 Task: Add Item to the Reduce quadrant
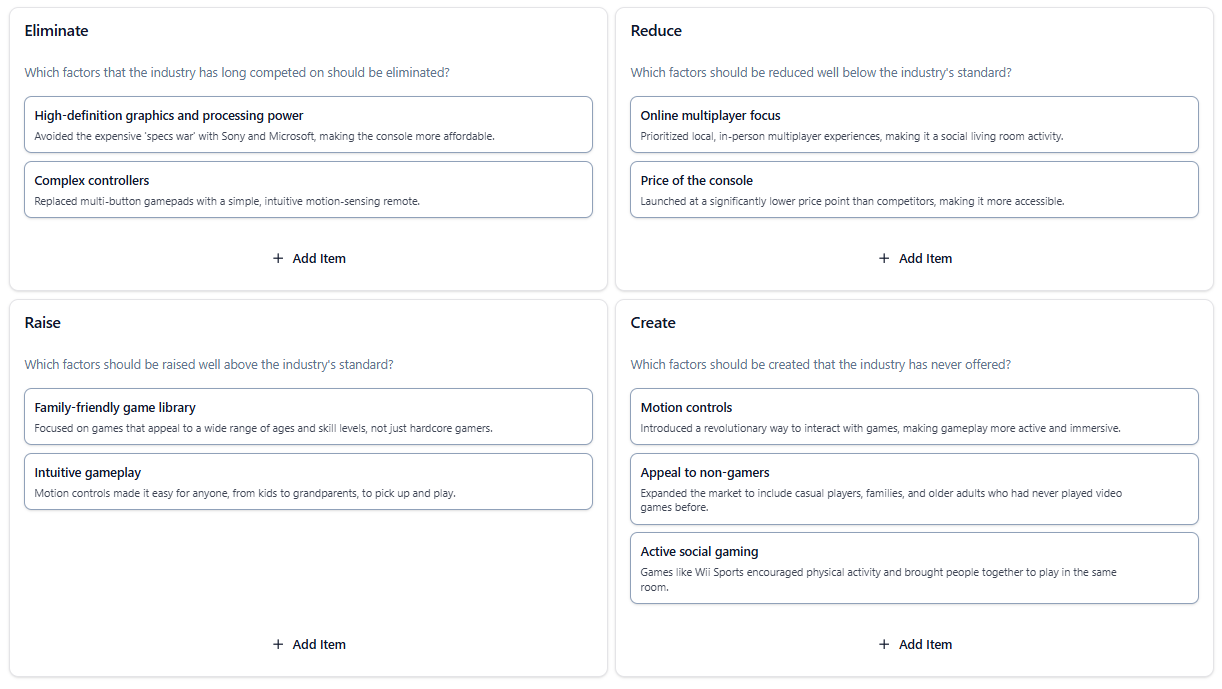pos(915,258)
